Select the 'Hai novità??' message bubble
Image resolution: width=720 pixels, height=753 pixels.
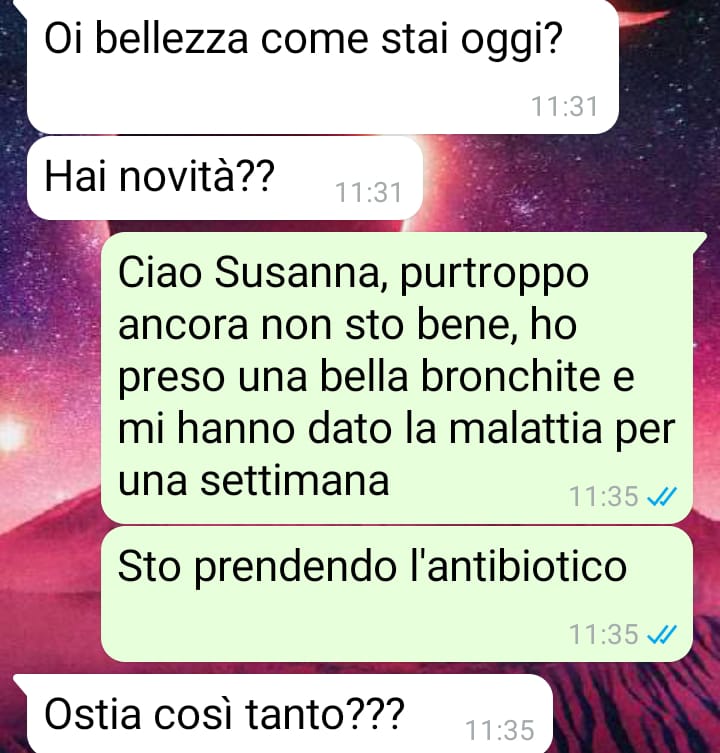[225, 178]
